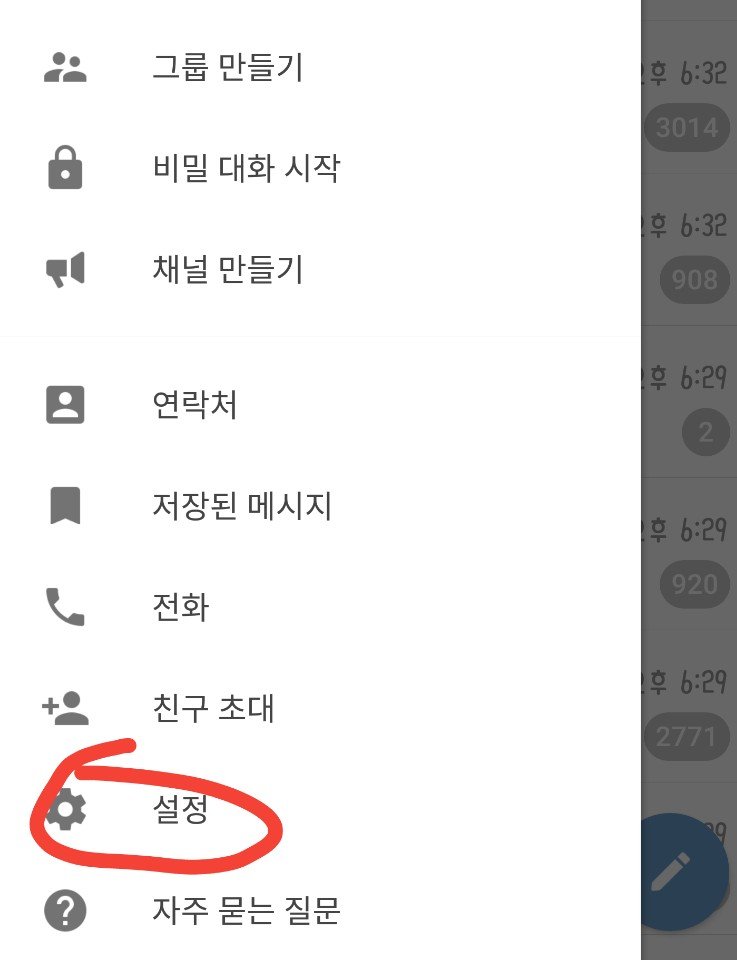Tap the group people icon
Image resolution: width=737 pixels, height=960 pixels.
pyautogui.click(x=65, y=67)
